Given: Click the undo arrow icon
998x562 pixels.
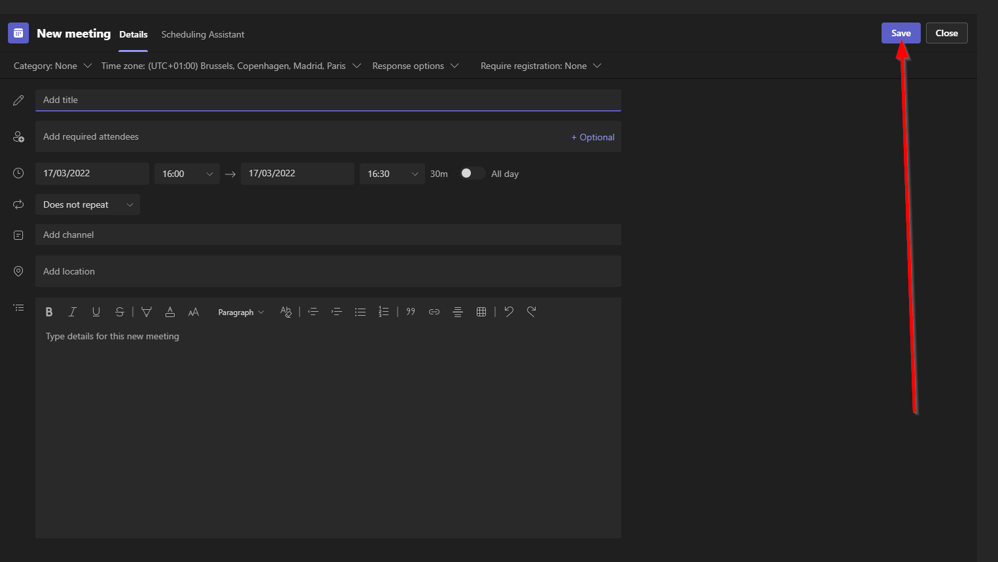Looking at the screenshot, I should tap(509, 312).
